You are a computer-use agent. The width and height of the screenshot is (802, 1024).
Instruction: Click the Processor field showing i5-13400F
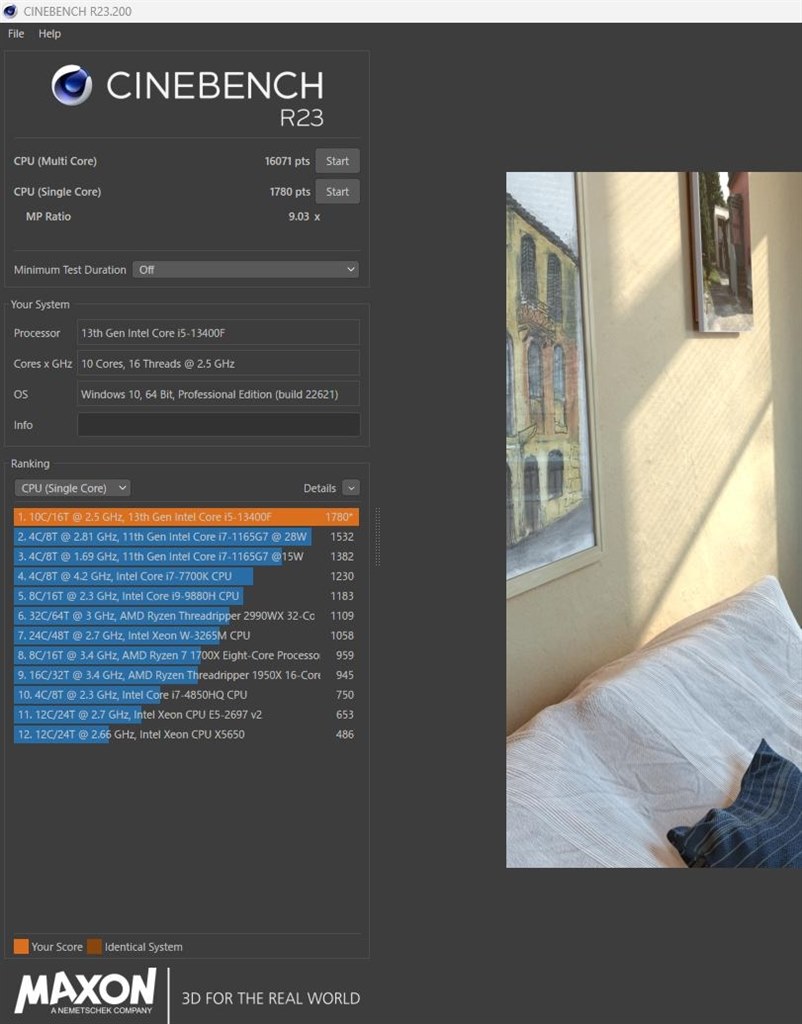coord(218,332)
